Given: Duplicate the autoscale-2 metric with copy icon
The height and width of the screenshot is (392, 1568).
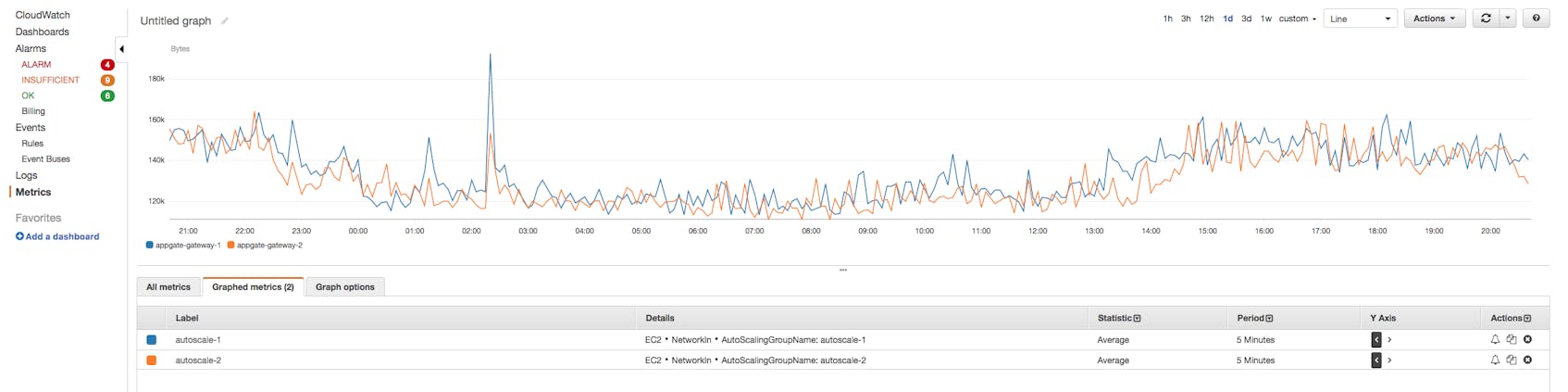Looking at the screenshot, I should (x=1512, y=360).
